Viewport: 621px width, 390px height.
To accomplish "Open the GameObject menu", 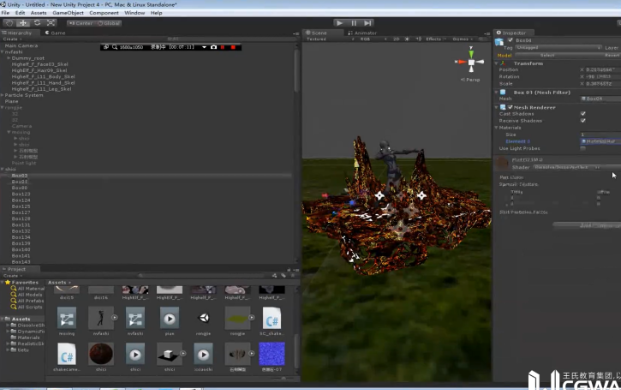I will point(68,13).
